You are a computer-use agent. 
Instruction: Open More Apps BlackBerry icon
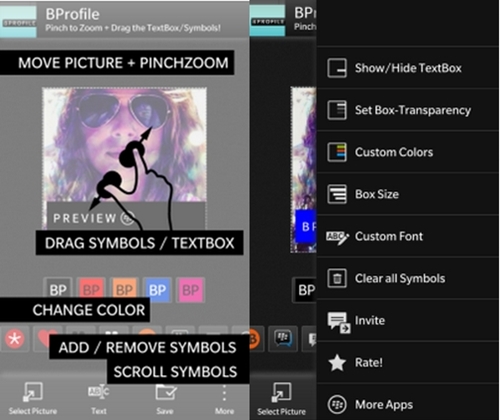click(337, 404)
